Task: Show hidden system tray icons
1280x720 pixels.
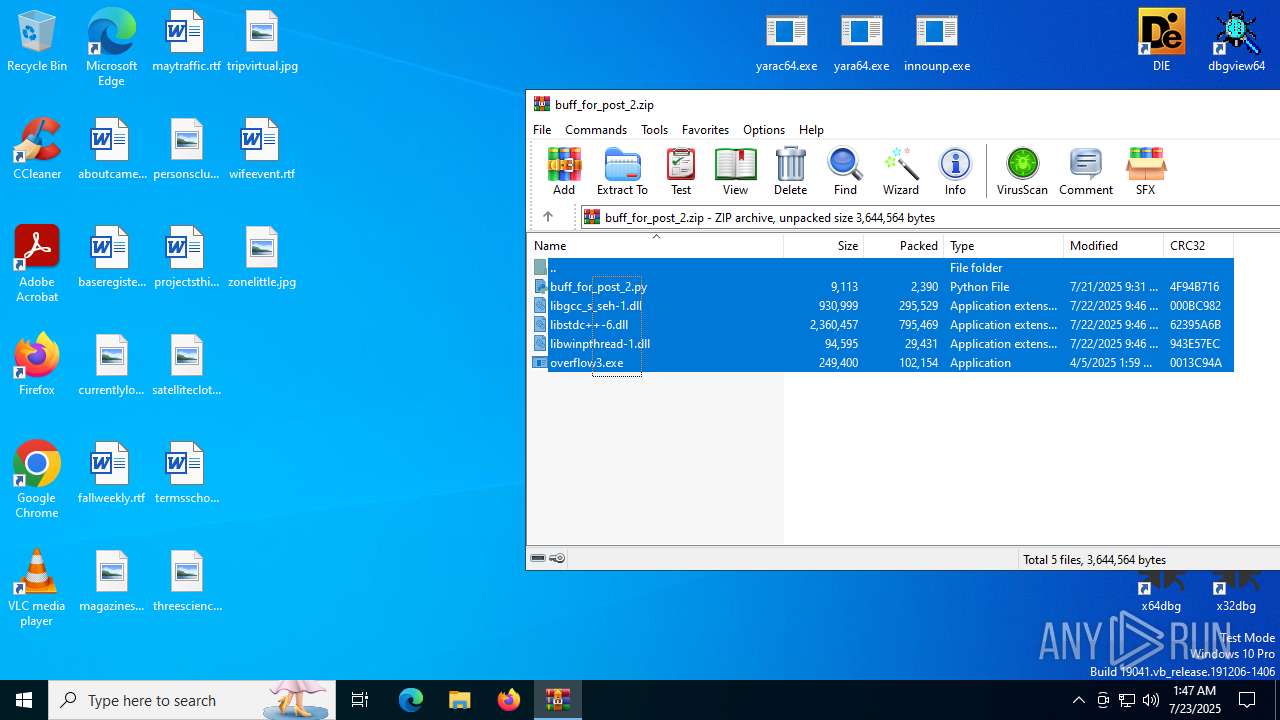Action: click(x=1078, y=700)
